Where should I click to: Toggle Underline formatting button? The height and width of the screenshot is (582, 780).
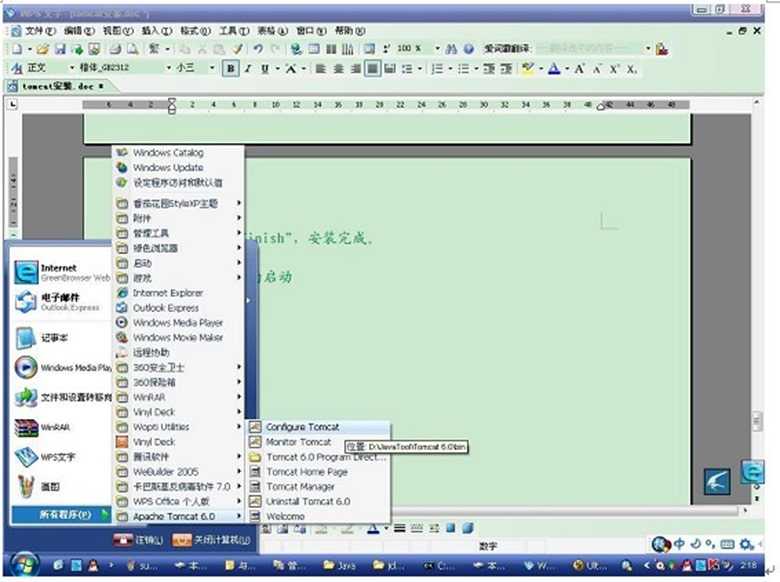pyautogui.click(x=265, y=69)
